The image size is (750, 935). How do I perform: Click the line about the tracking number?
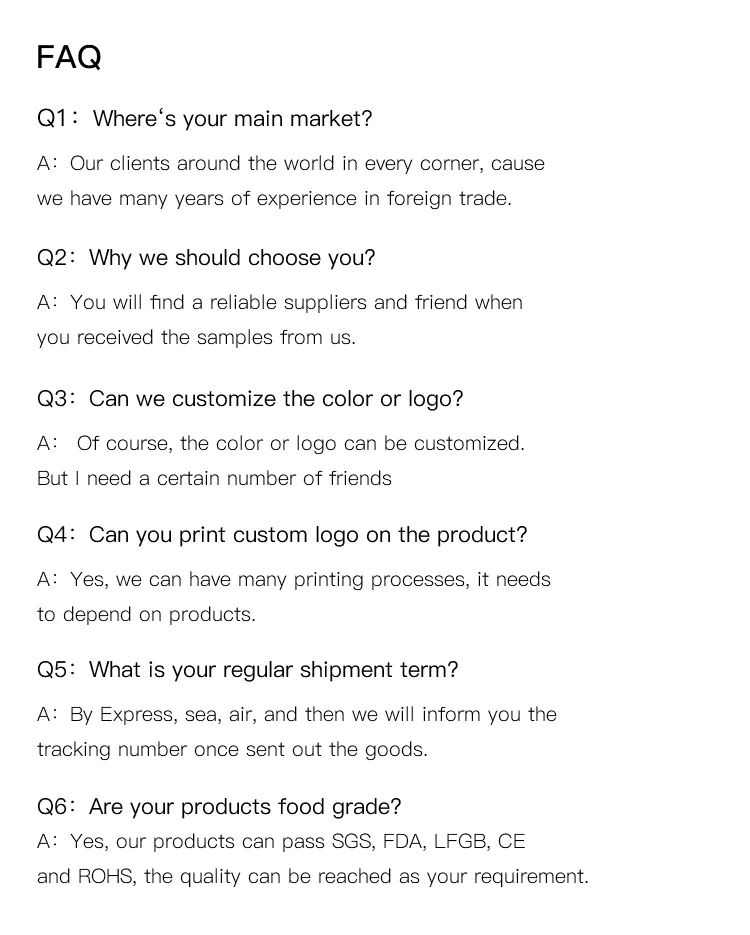coord(232,750)
